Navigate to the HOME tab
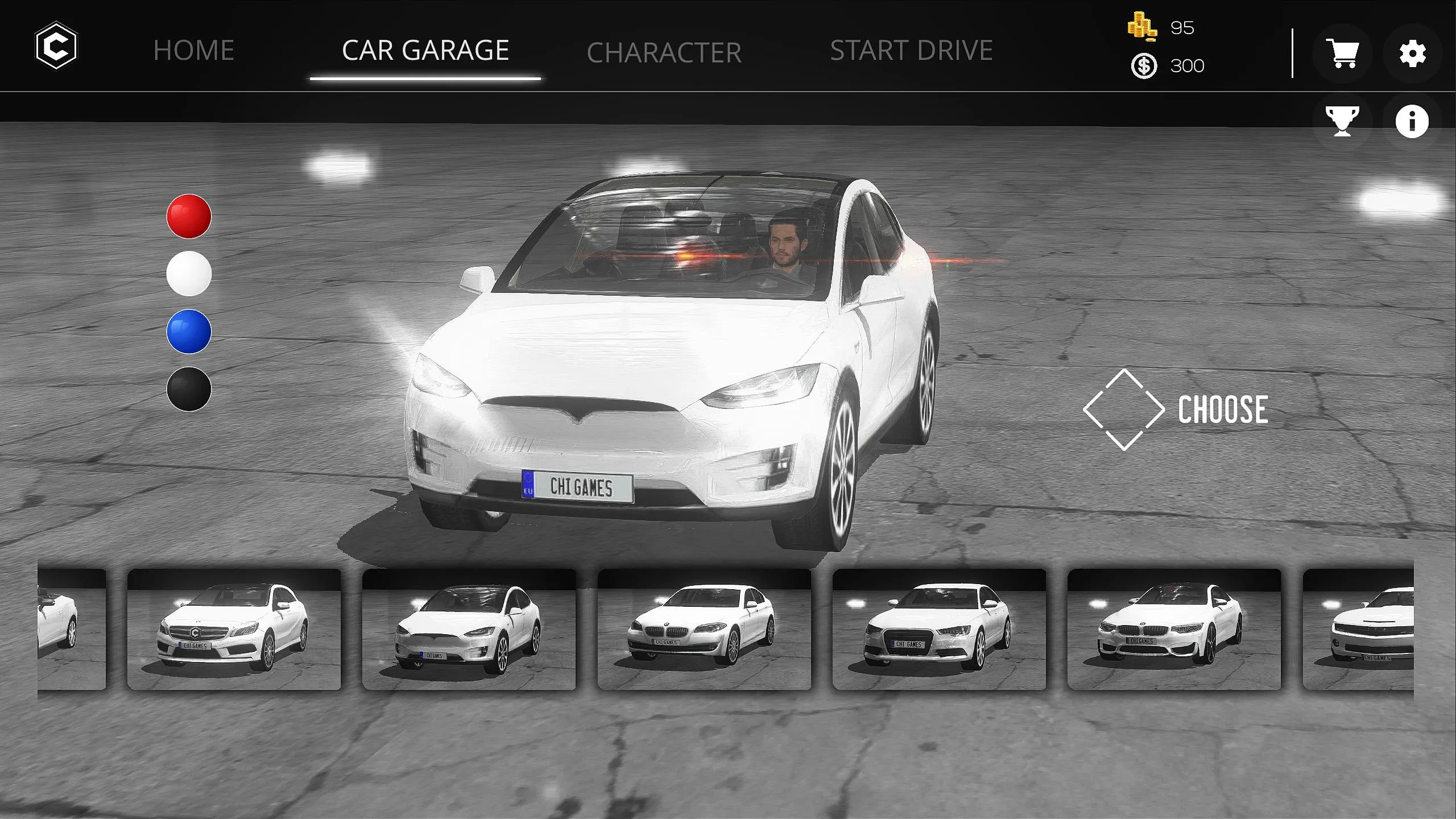 pos(195,50)
